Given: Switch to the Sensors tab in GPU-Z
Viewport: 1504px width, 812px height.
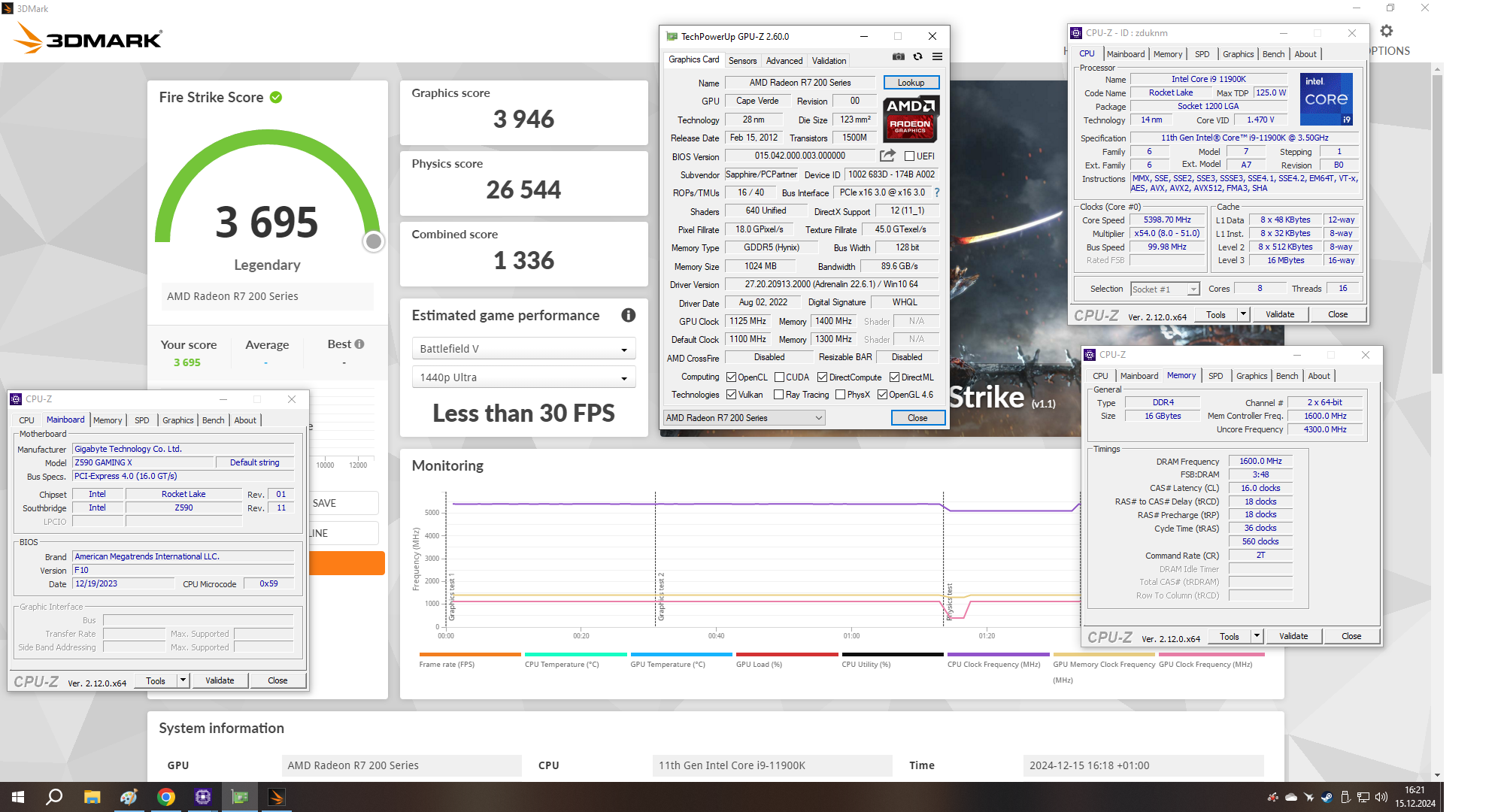Looking at the screenshot, I should tap(742, 61).
